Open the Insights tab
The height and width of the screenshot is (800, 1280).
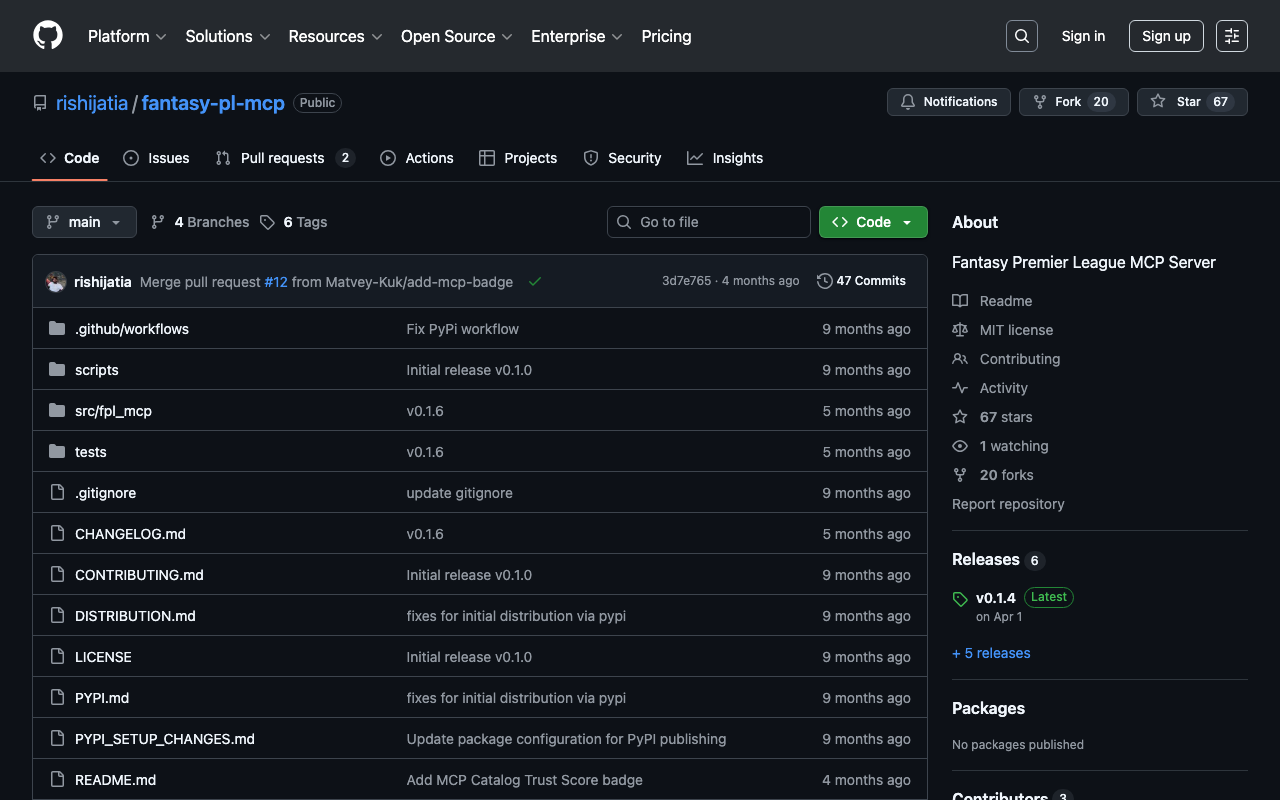[x=725, y=158]
